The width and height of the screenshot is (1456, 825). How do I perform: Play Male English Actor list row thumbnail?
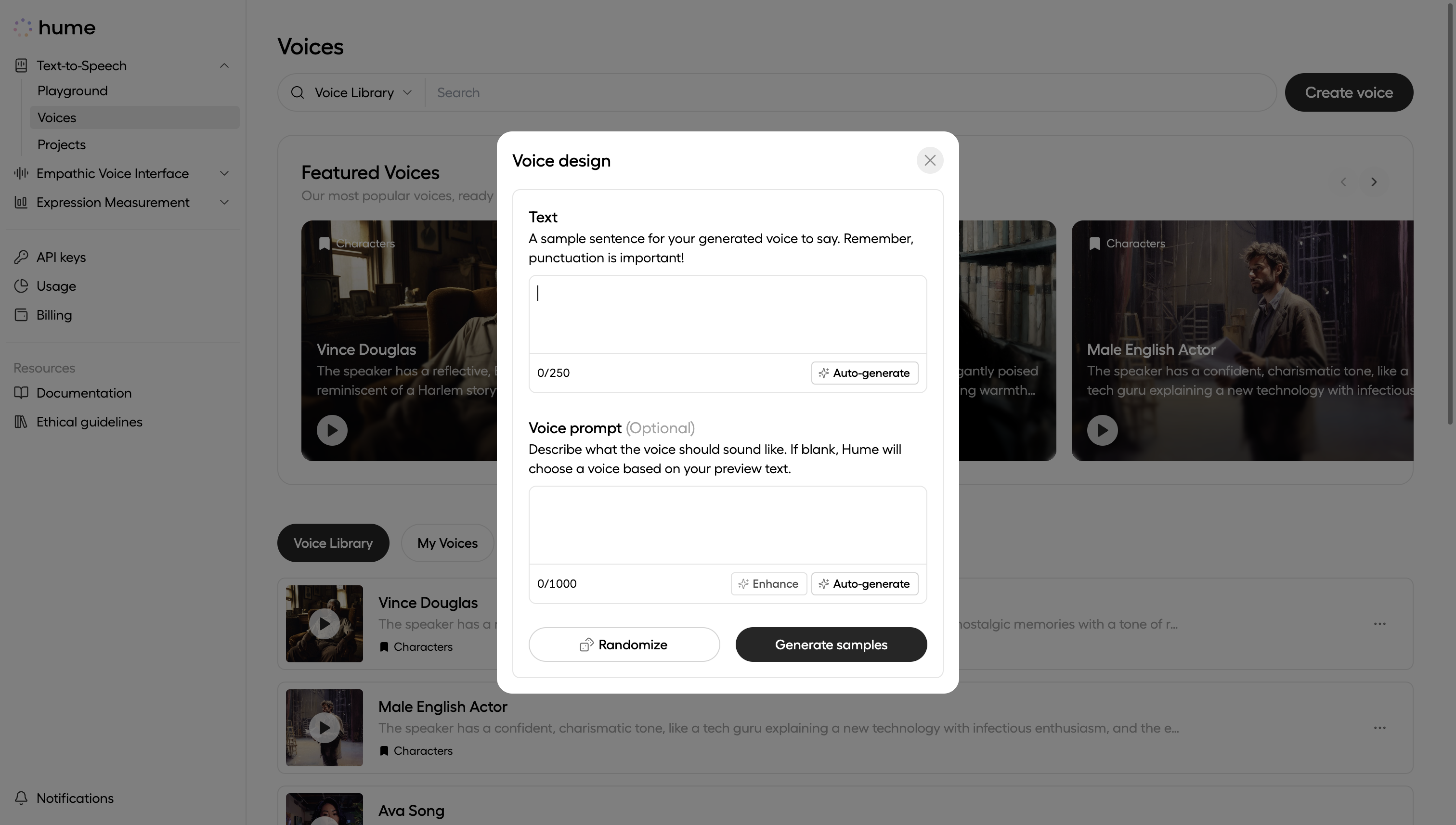324,728
